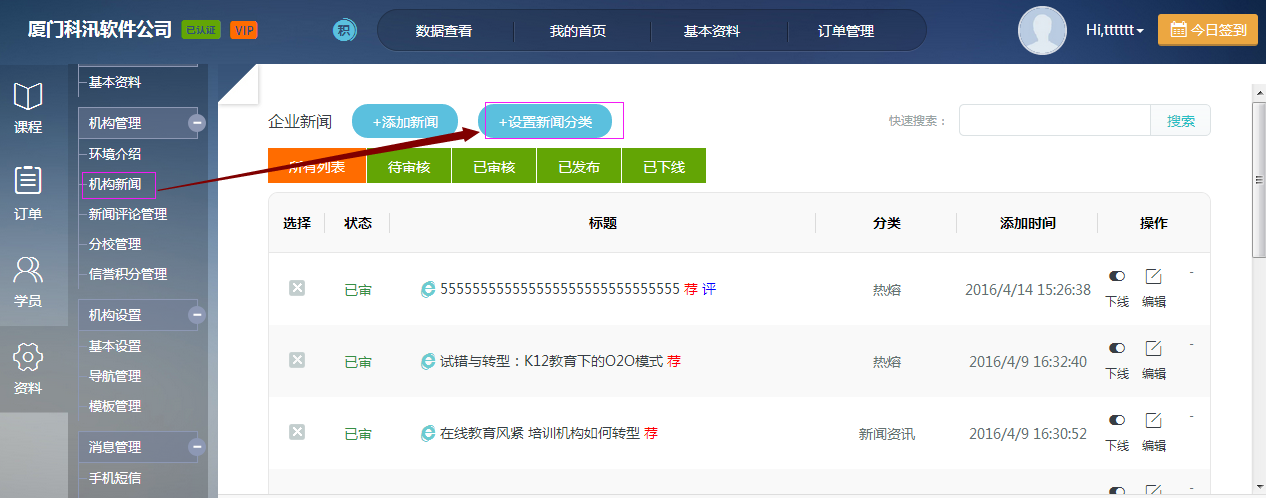This screenshot has width=1266, height=498.
Task: Click the user avatar picture
Action: click(x=1042, y=30)
